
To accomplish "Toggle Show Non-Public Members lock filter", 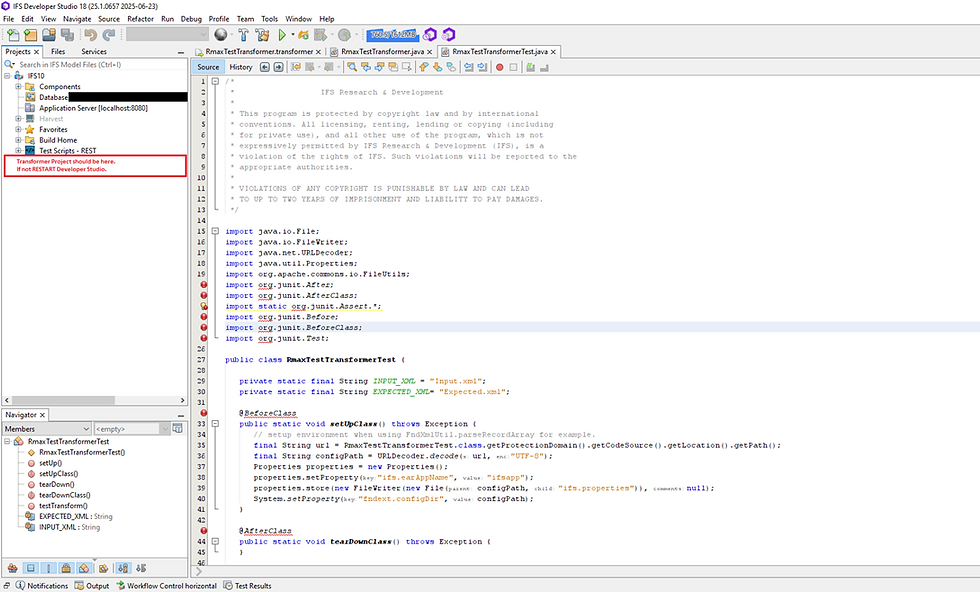I will pyautogui.click(x=66, y=568).
